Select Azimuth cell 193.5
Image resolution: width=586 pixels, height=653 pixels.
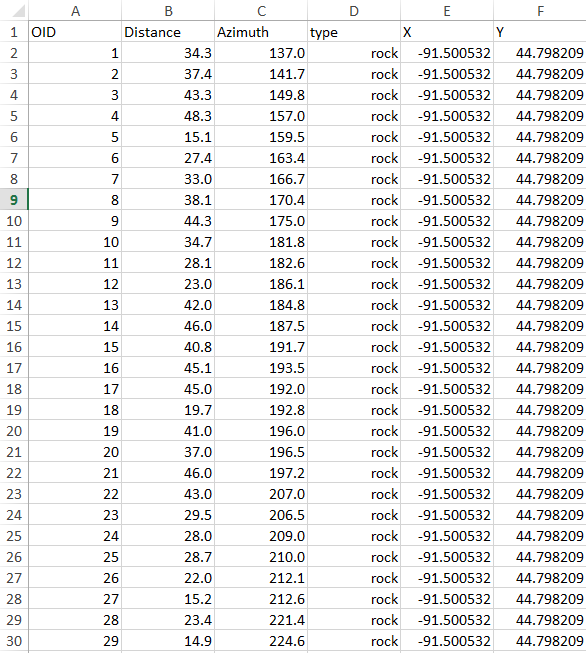pyautogui.click(x=261, y=368)
